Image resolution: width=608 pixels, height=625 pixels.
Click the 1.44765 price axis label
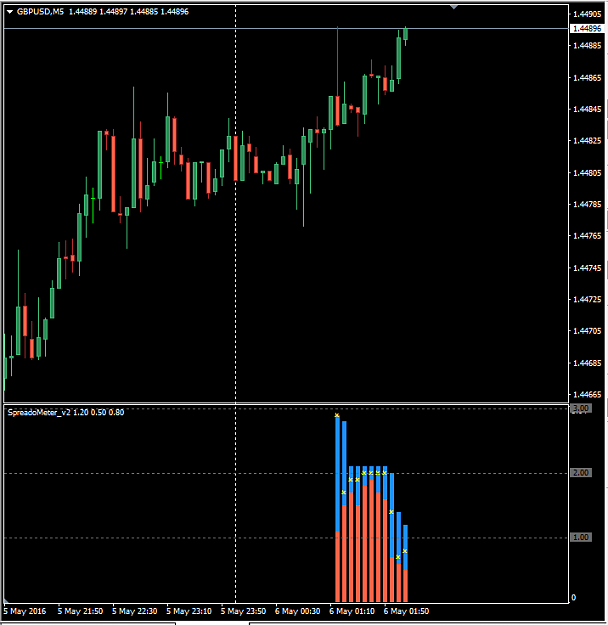(587, 236)
